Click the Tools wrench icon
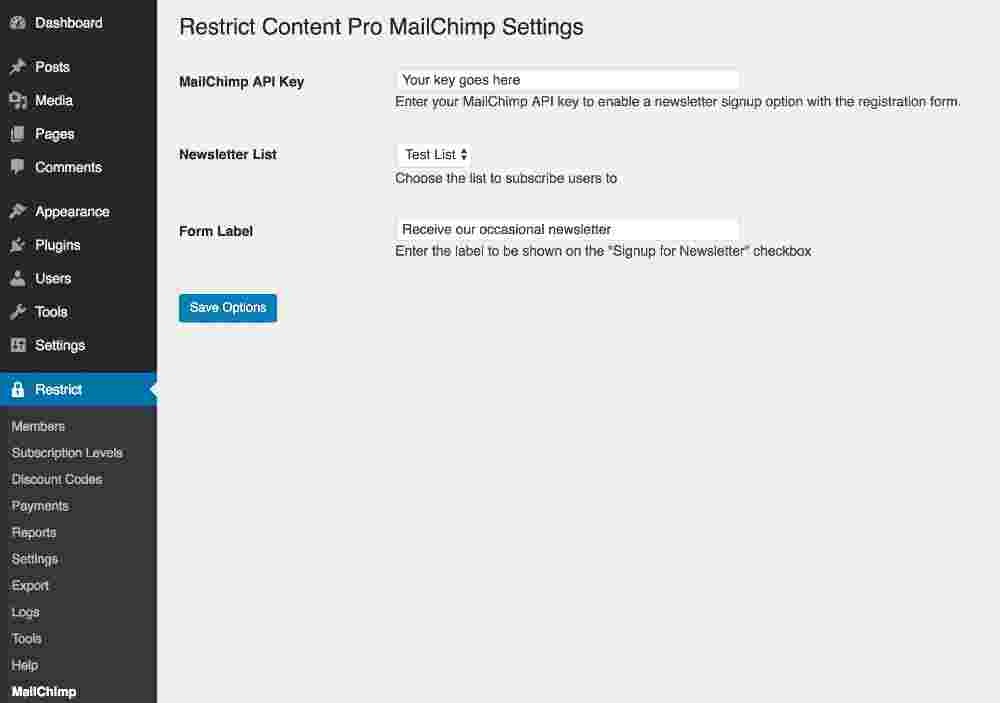The image size is (1000, 703). click(x=18, y=312)
